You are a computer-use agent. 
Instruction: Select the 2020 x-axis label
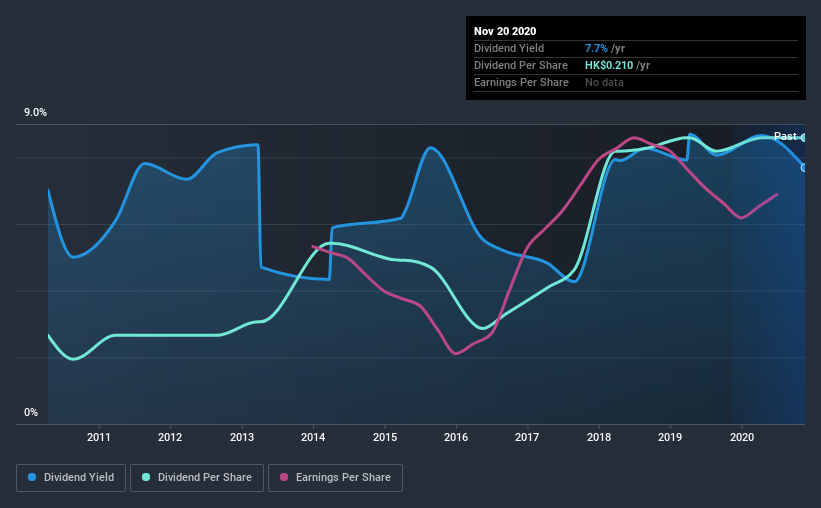pos(742,437)
